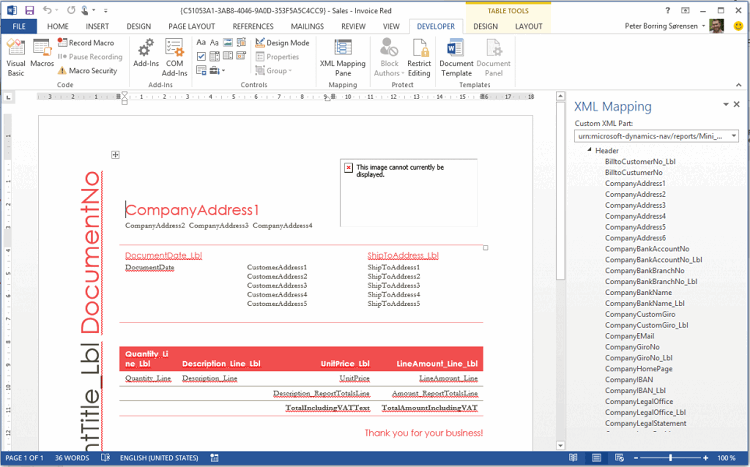Open the XML Mapping pane options arrow
The height and width of the screenshot is (467, 750).
724,105
